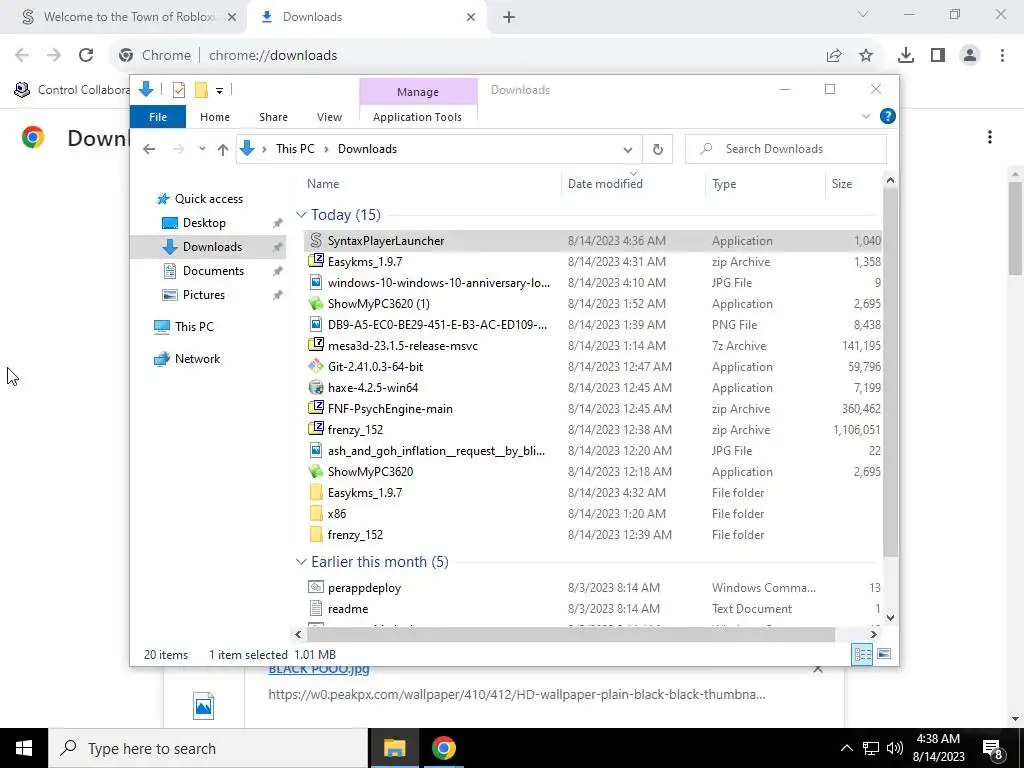Click Explorer horizontal scrollbar thumb
The width and height of the screenshot is (1024, 768).
570,633
